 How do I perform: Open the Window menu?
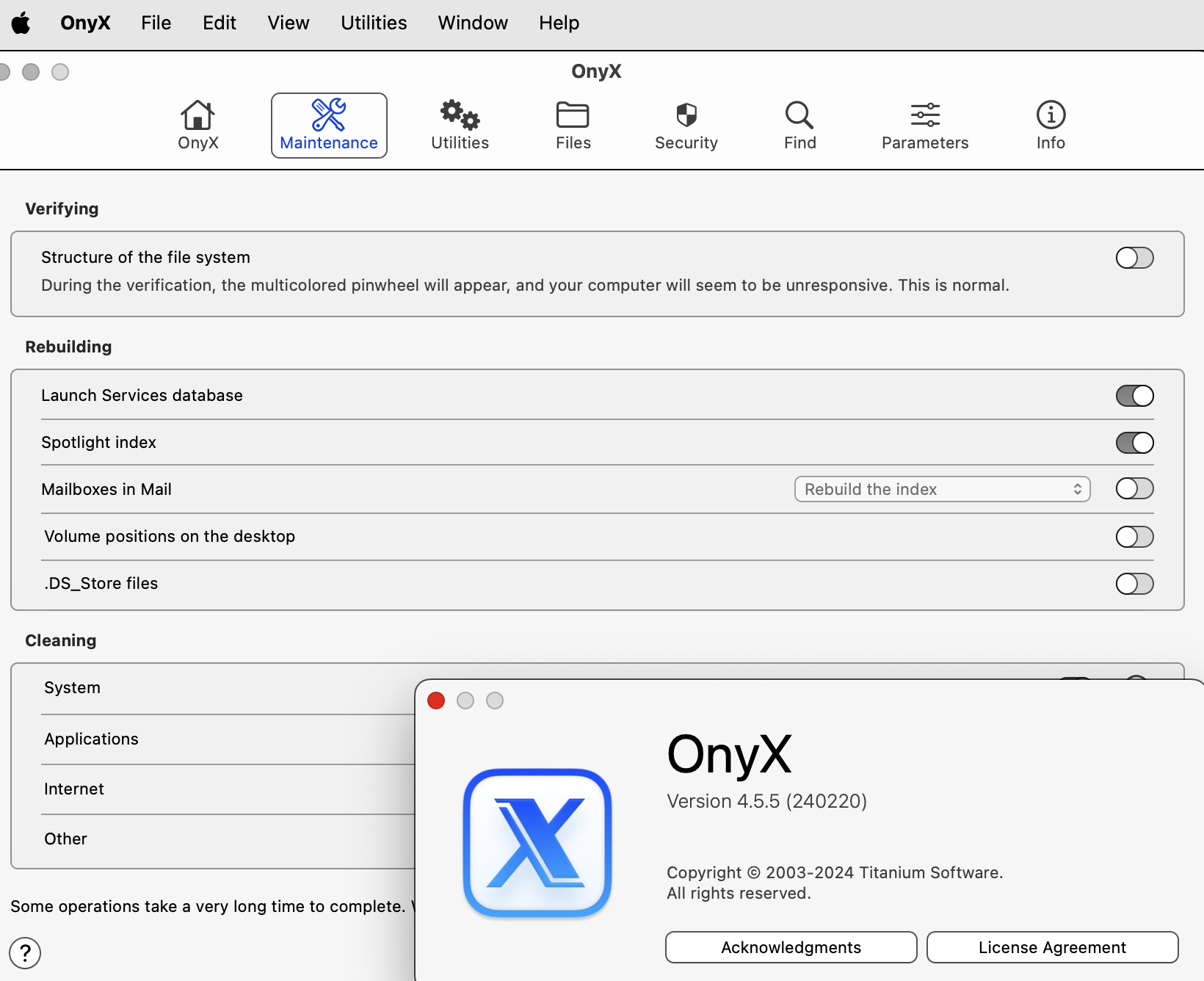[x=473, y=23]
